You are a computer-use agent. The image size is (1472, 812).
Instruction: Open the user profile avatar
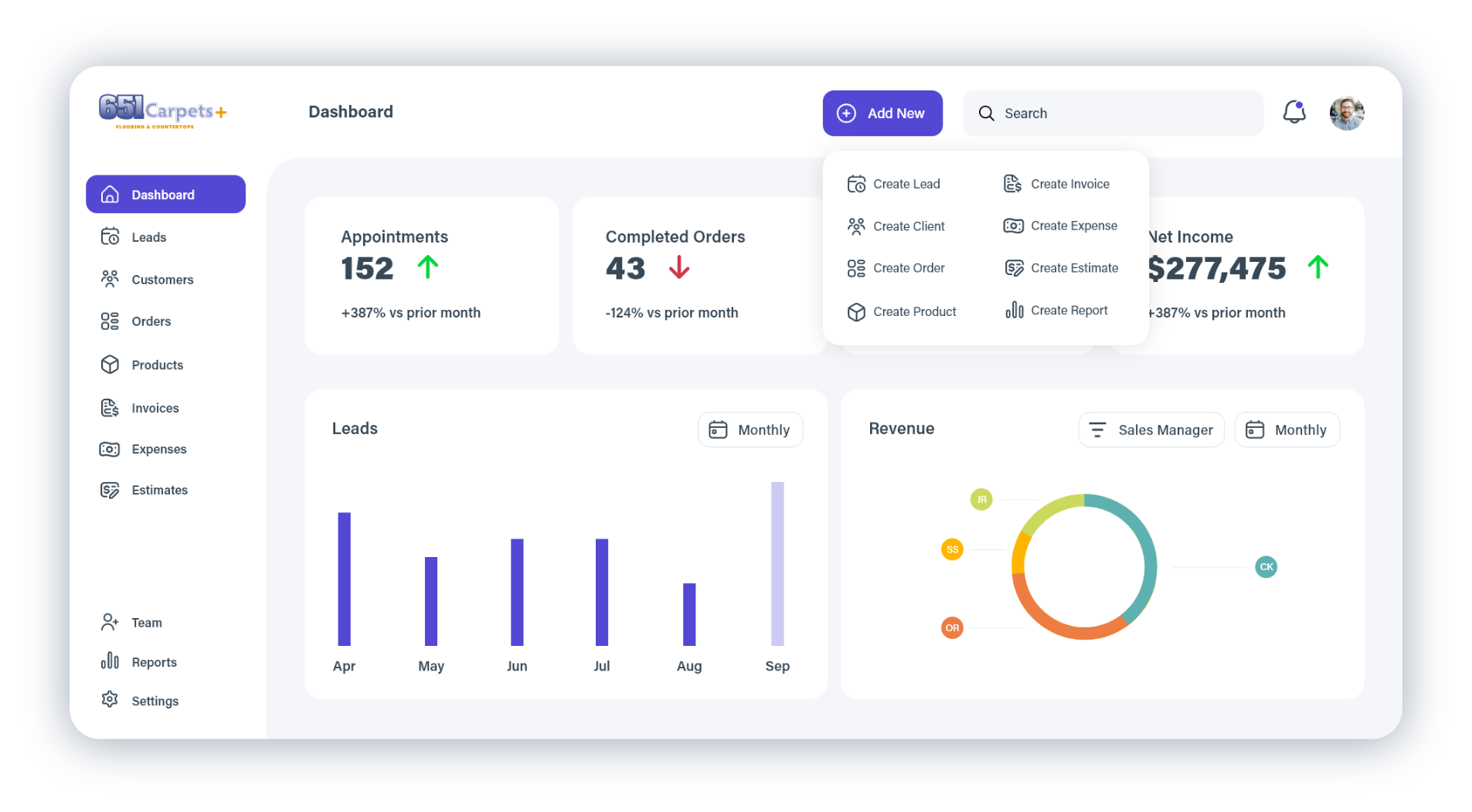pyautogui.click(x=1347, y=113)
